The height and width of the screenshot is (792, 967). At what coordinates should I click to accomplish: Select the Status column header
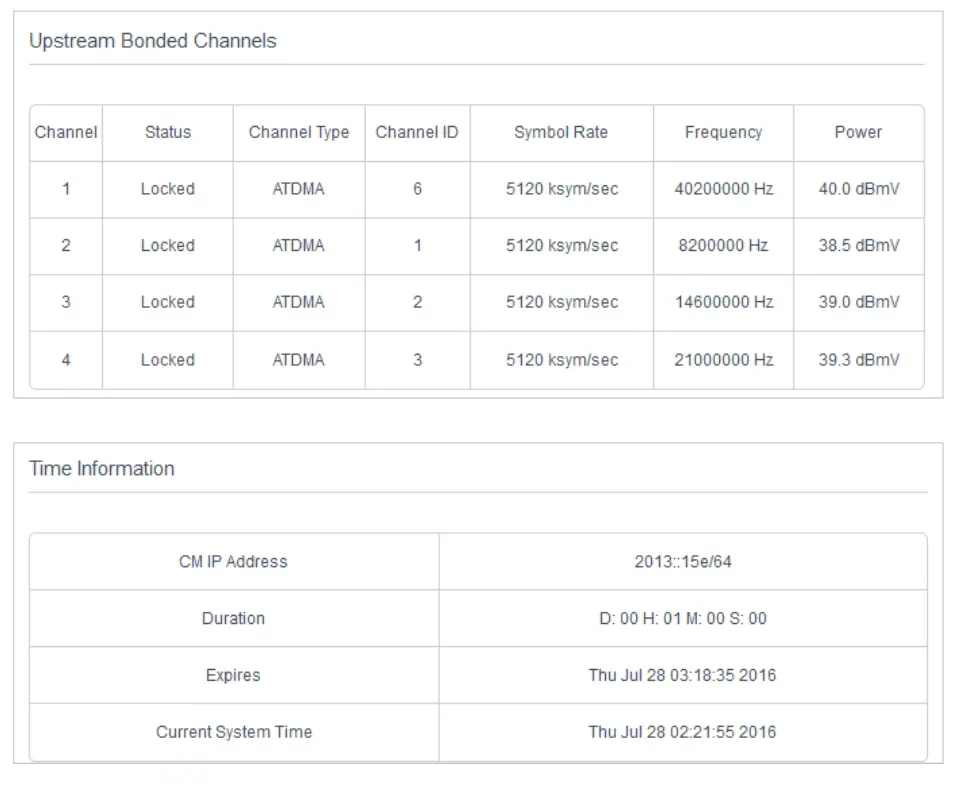pyautogui.click(x=167, y=132)
